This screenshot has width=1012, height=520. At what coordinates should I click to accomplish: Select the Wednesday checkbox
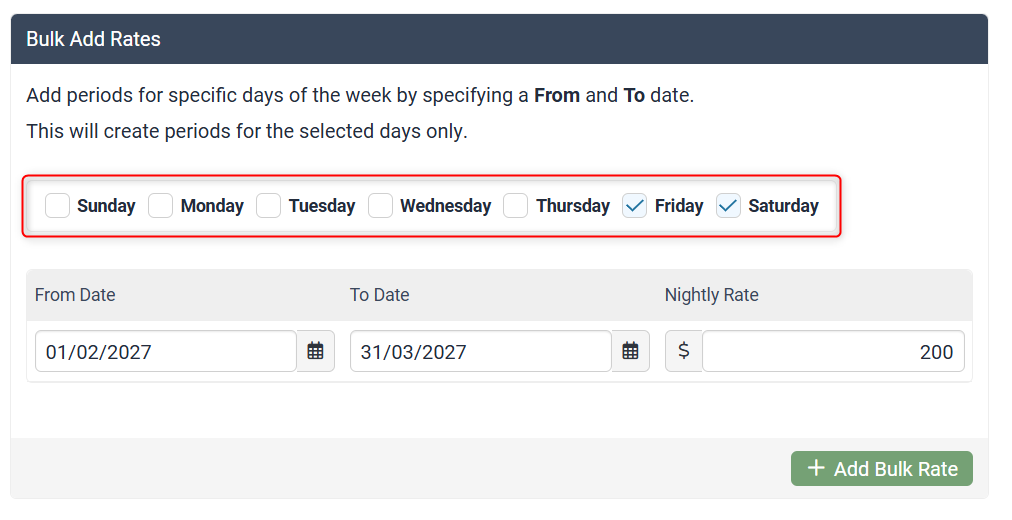381,205
